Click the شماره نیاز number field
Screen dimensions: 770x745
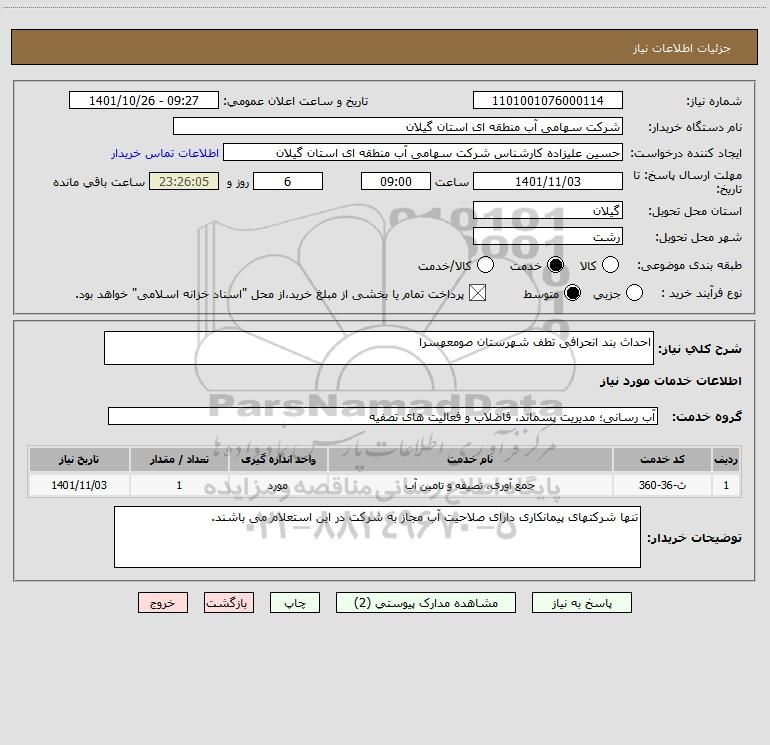pyautogui.click(x=548, y=101)
